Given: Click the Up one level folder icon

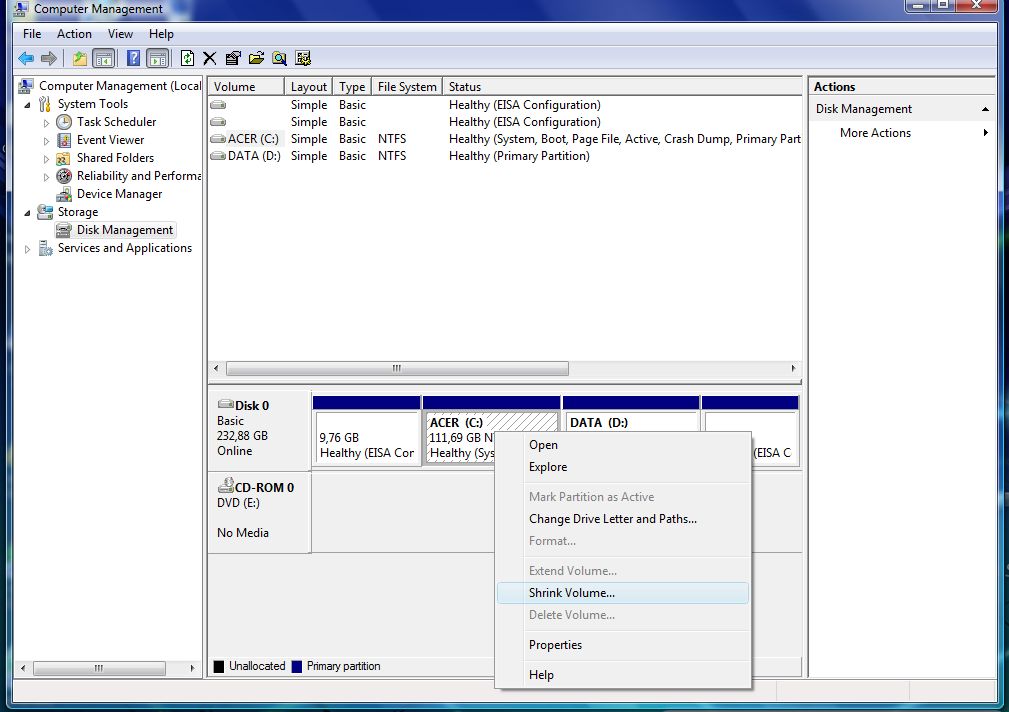Looking at the screenshot, I should [x=80, y=59].
